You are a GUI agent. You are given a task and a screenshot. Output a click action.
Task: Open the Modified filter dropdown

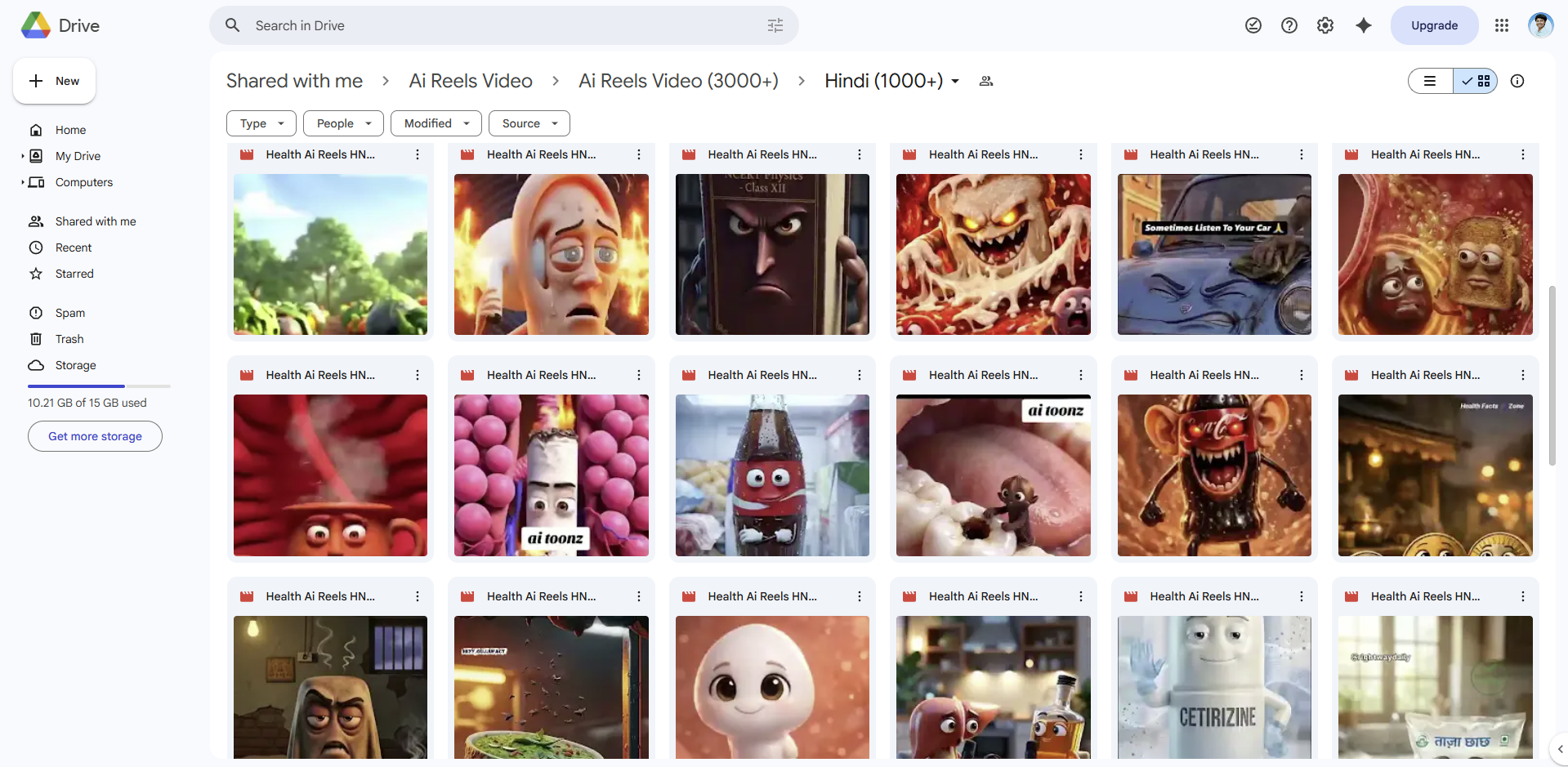(x=436, y=123)
